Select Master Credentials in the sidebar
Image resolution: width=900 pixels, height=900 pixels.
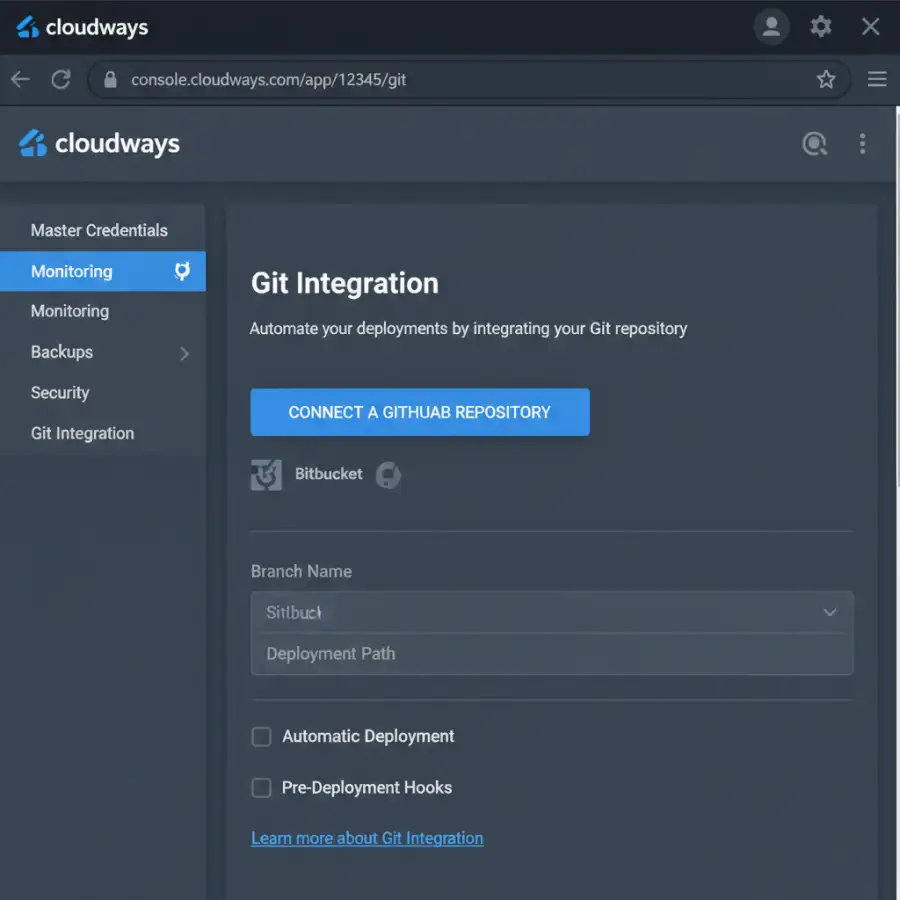click(x=97, y=230)
